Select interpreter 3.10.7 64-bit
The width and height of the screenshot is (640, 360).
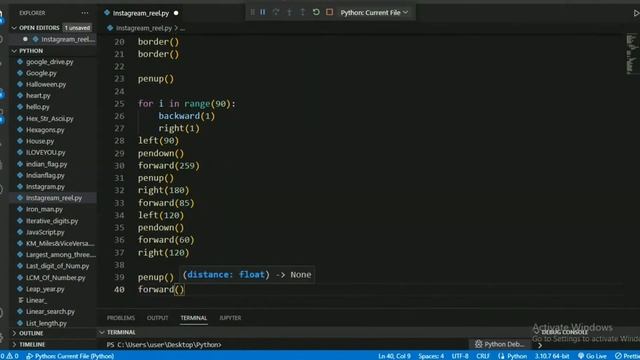552,356
